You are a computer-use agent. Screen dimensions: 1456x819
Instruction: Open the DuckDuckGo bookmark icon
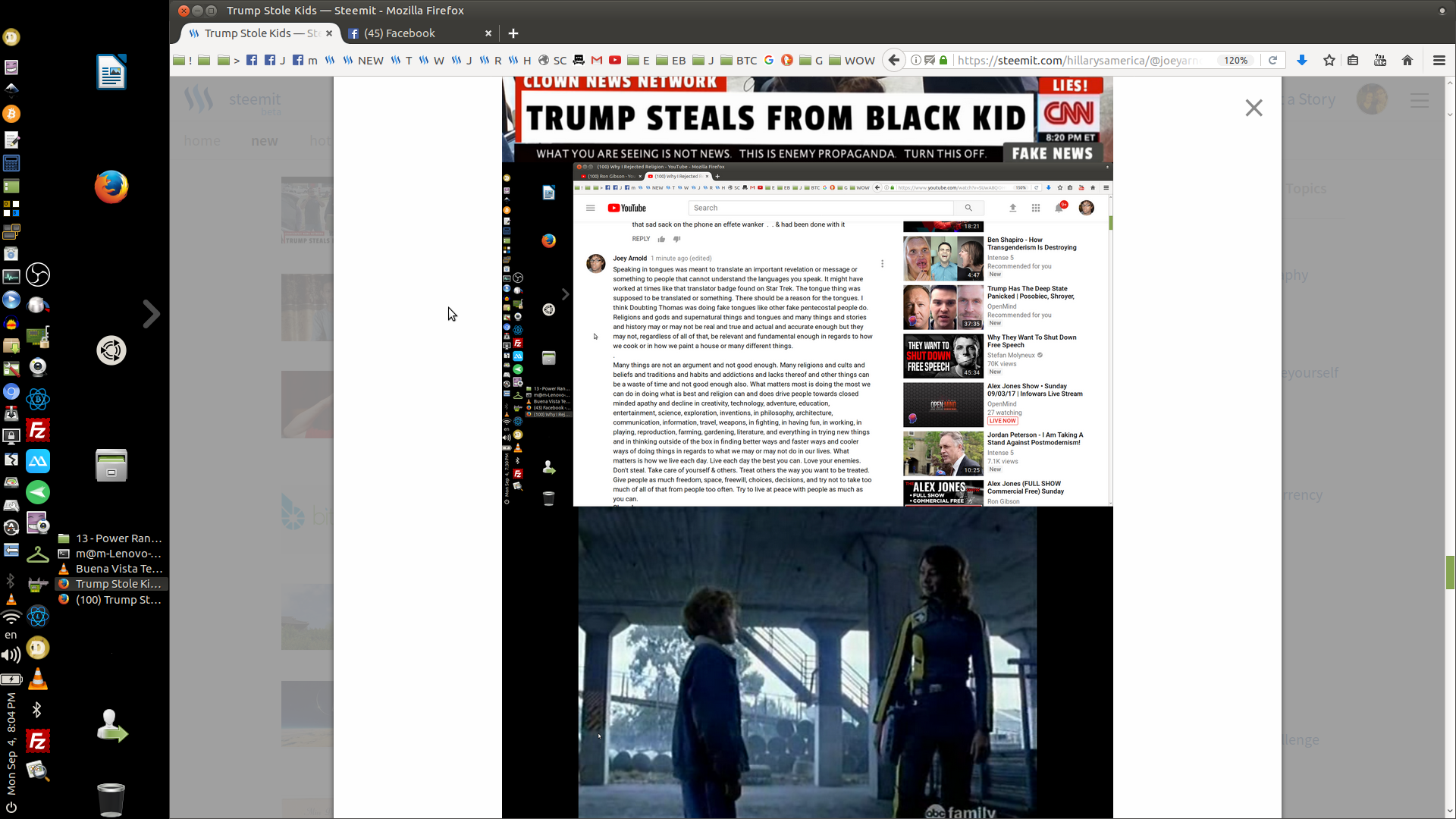click(787, 60)
